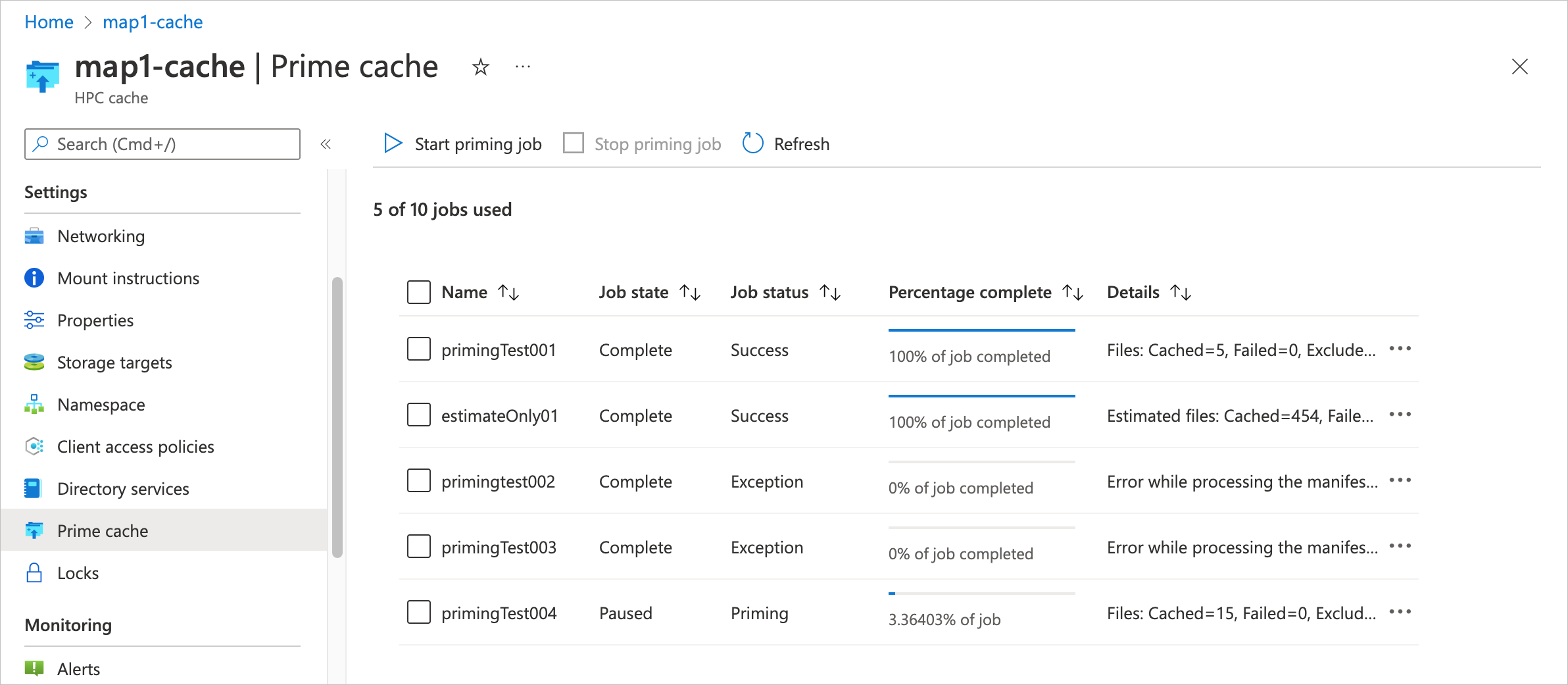The height and width of the screenshot is (685, 1568).
Task: Open Storage targets via its icon
Action: [34, 362]
